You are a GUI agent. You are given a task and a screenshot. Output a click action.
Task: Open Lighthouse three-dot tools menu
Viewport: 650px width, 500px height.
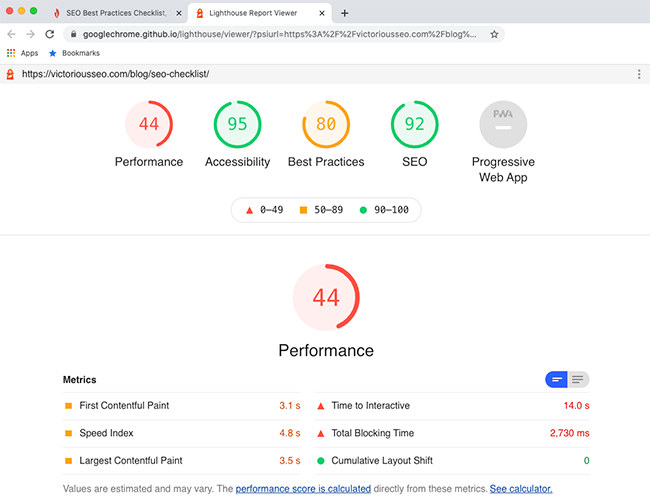tap(639, 74)
